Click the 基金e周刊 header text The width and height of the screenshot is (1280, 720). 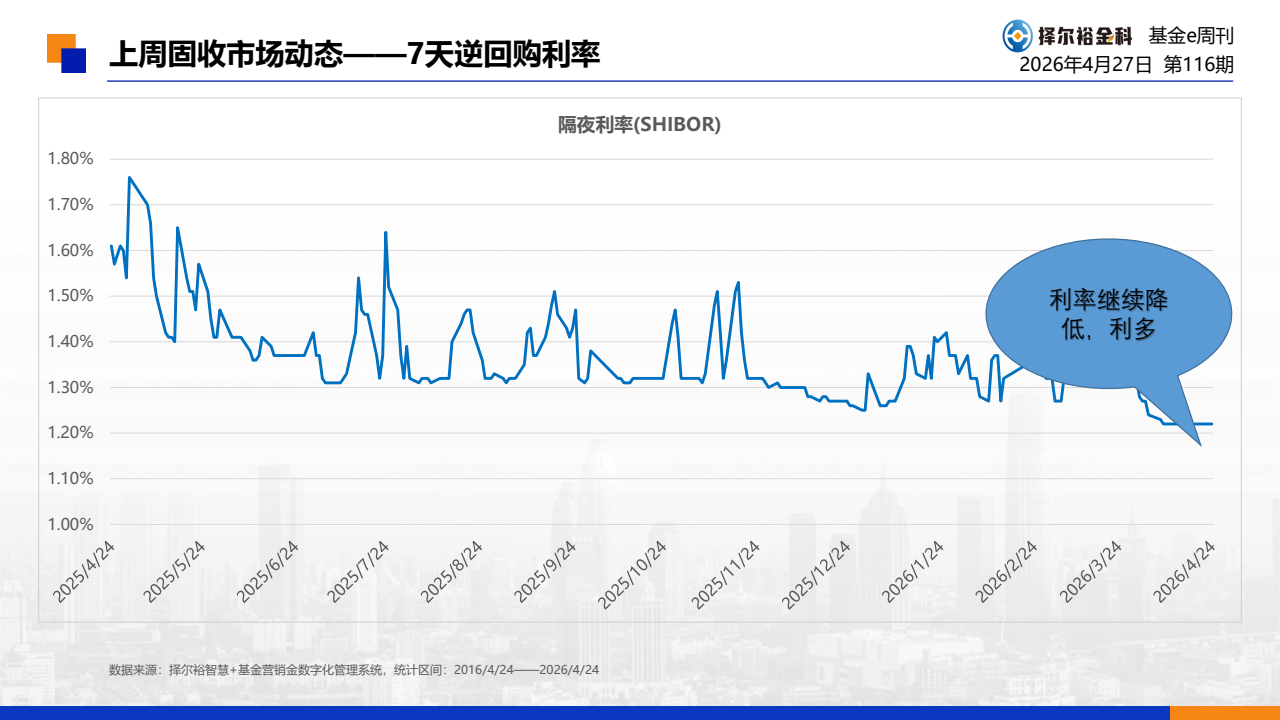(1190, 36)
